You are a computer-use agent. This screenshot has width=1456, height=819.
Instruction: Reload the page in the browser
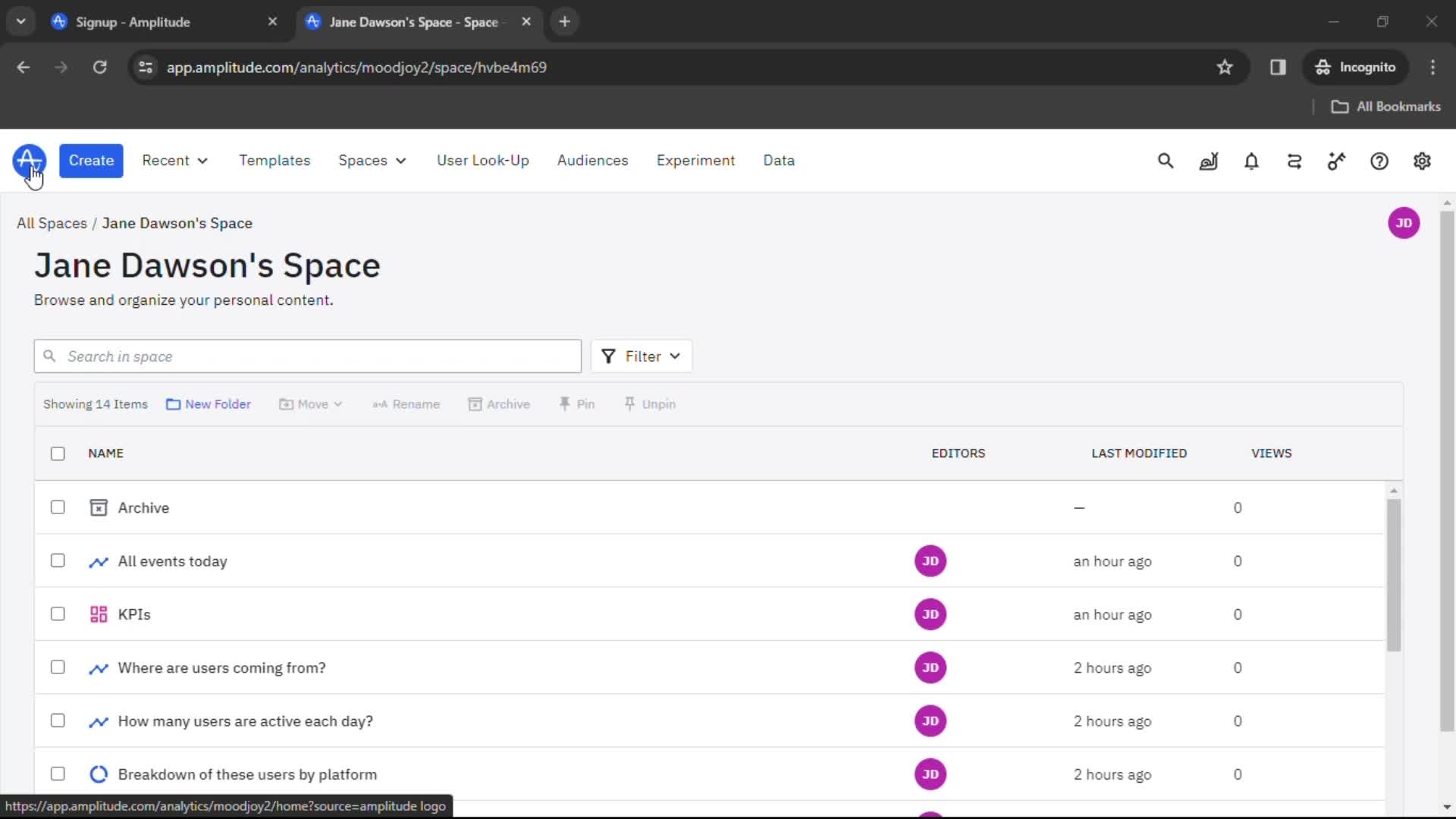coord(99,67)
